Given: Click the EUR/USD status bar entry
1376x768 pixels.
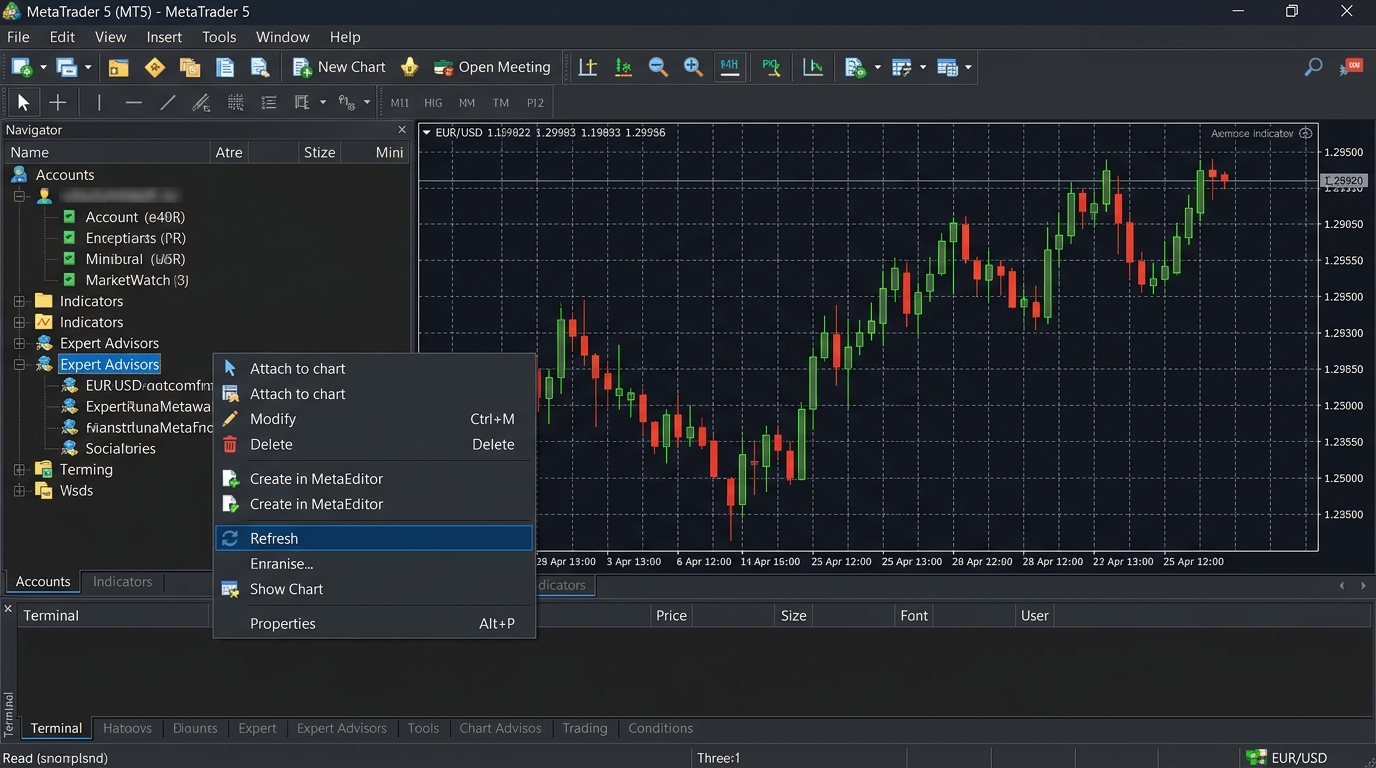Looking at the screenshot, I should [1288, 757].
